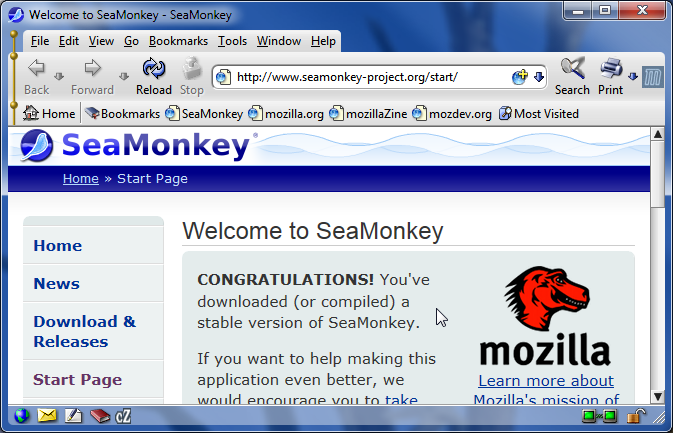Open the mozdev.org bookmark
This screenshot has width=673, height=433.
[x=452, y=114]
